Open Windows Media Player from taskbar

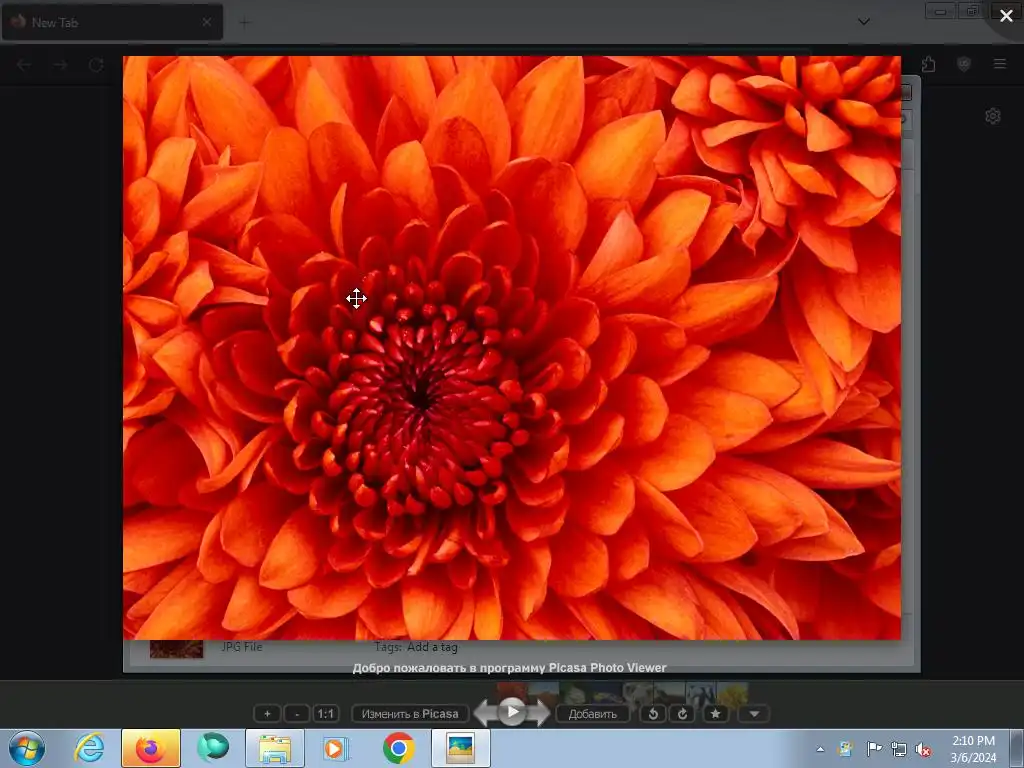coord(337,748)
